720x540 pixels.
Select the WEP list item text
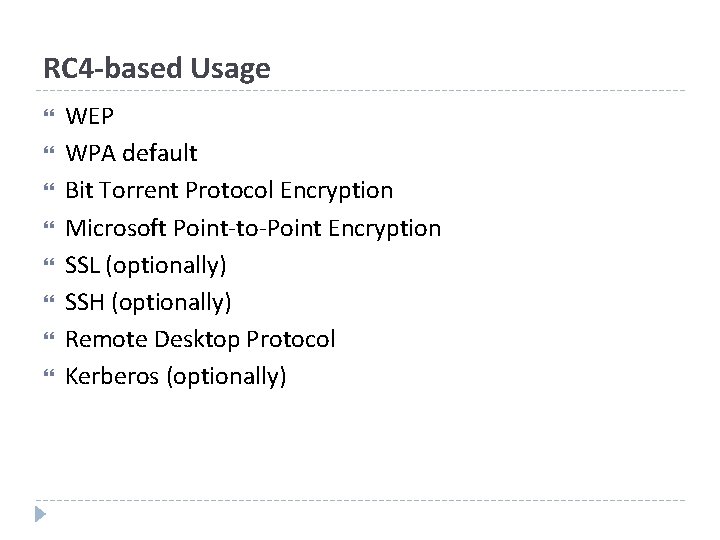point(90,116)
